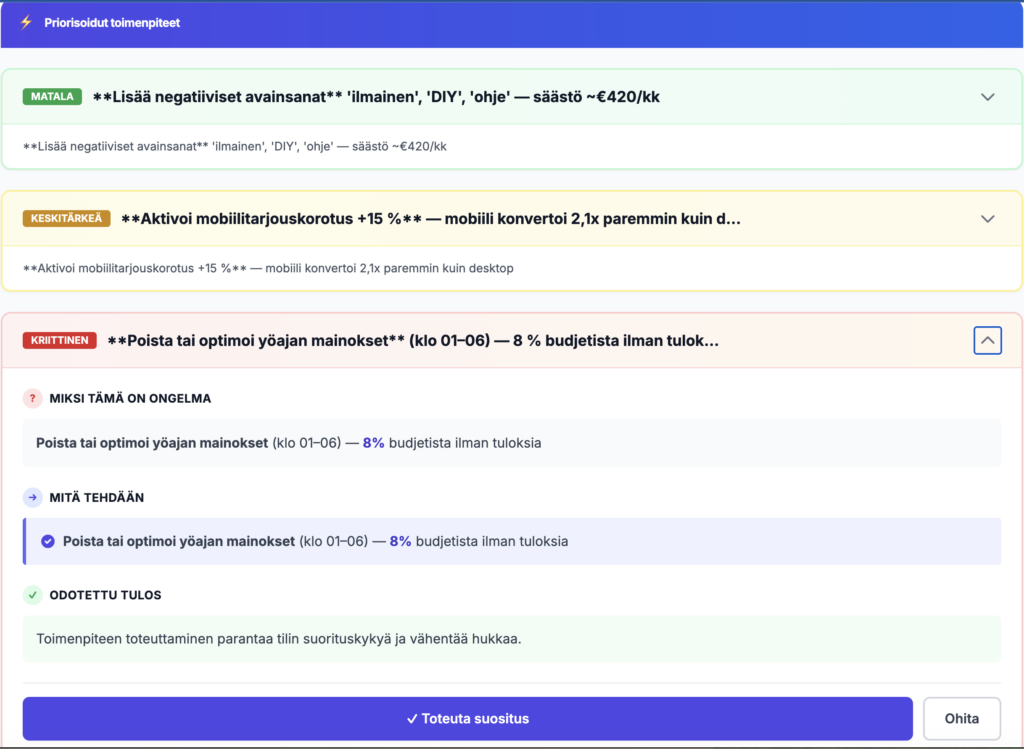Click the blue arrow icon beside Mitä tehdään
Viewport: 1024px width, 749px height.
coord(33,498)
